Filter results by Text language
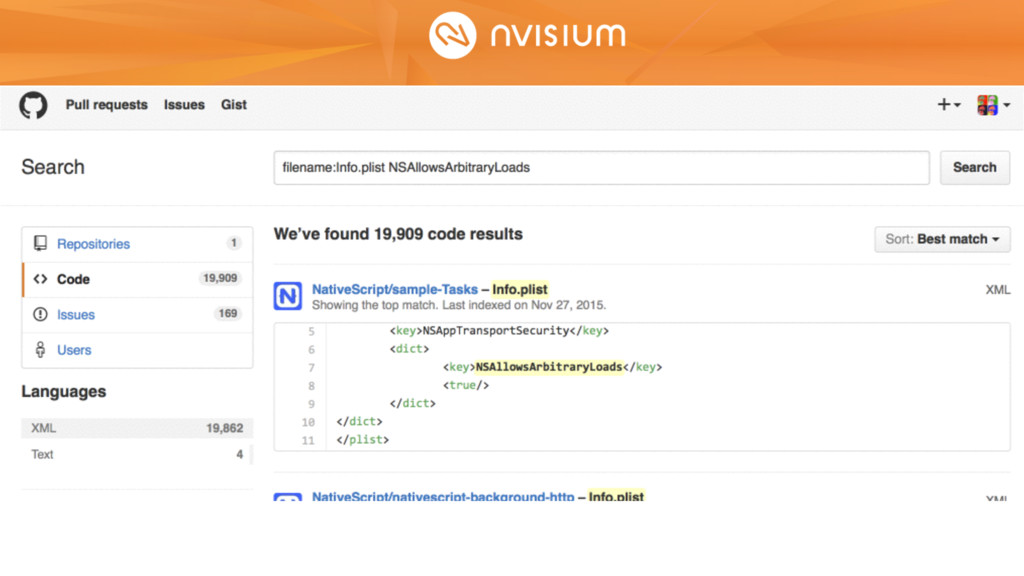Image resolution: width=1024 pixels, height=576 pixels. tap(137, 455)
